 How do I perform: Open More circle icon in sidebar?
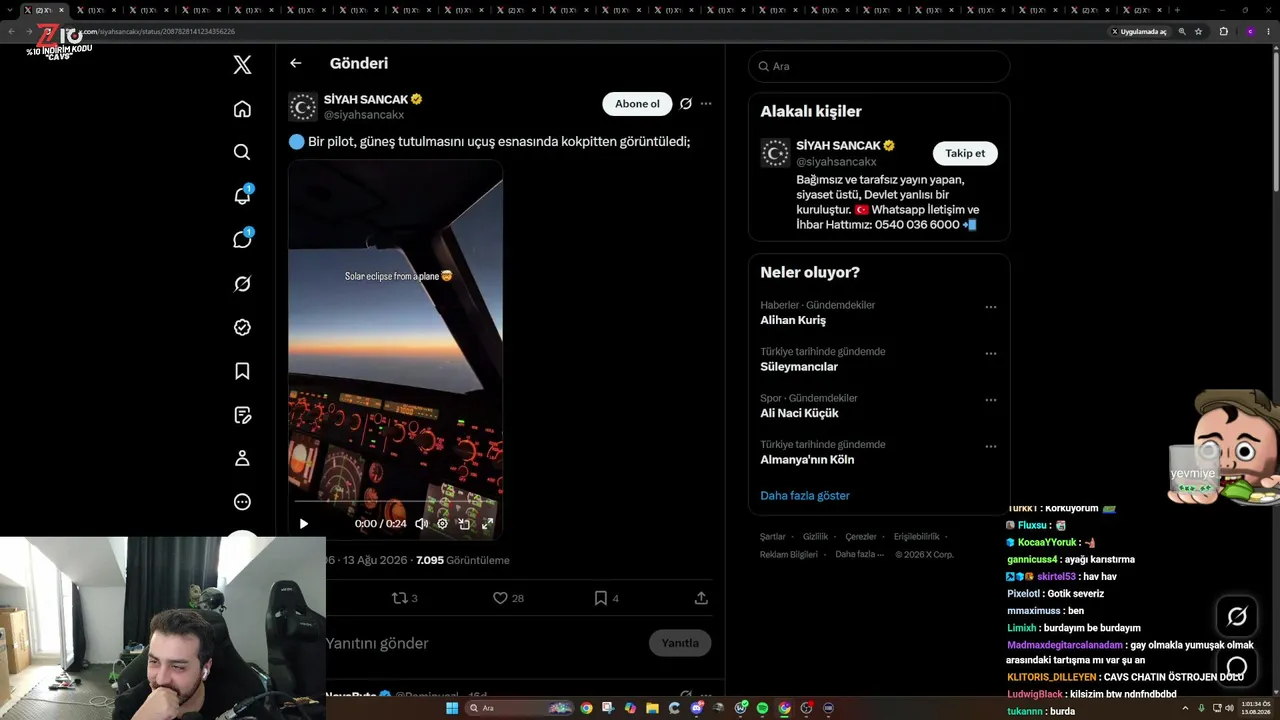tap(242, 502)
